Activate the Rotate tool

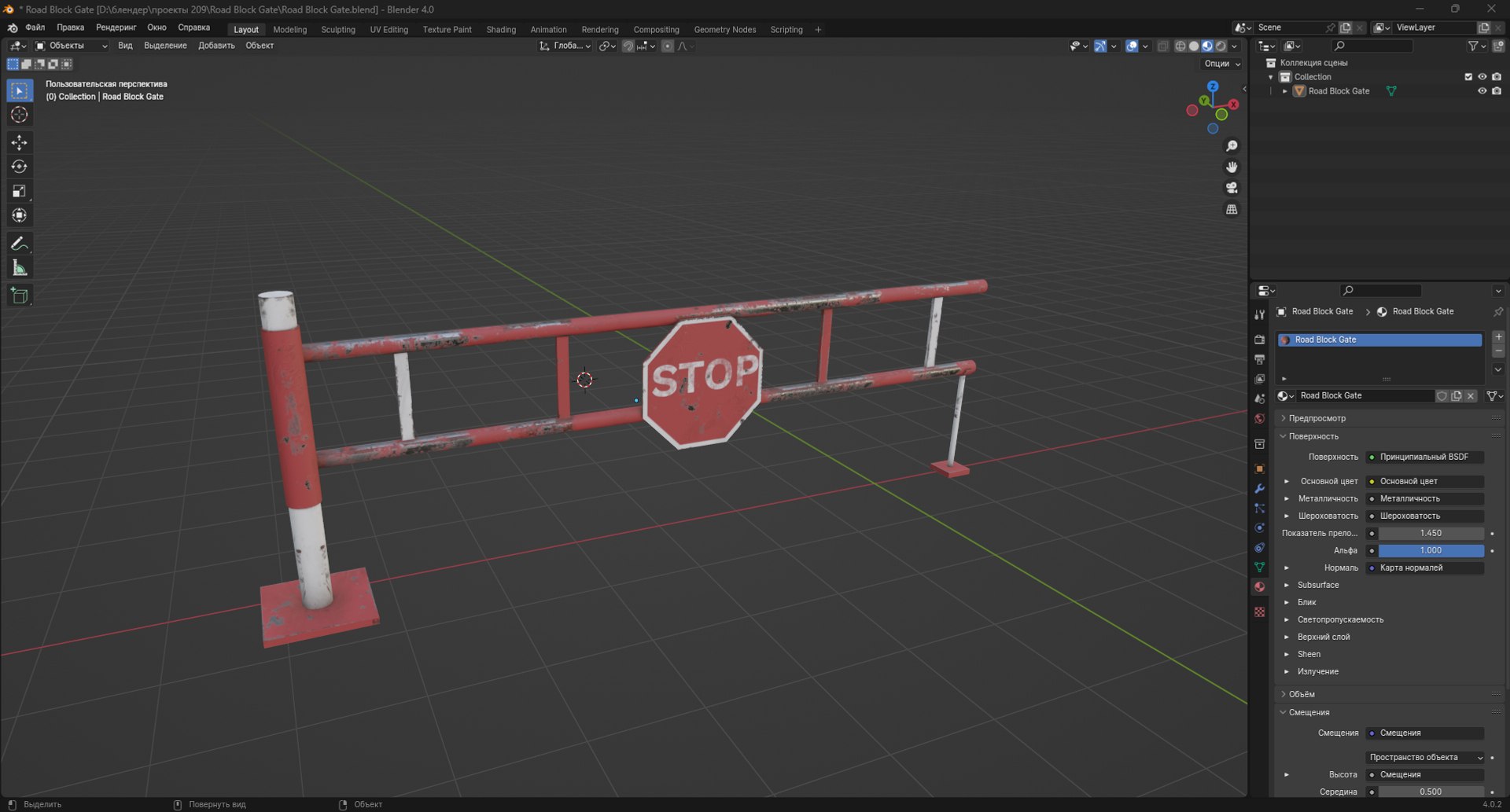click(x=20, y=167)
